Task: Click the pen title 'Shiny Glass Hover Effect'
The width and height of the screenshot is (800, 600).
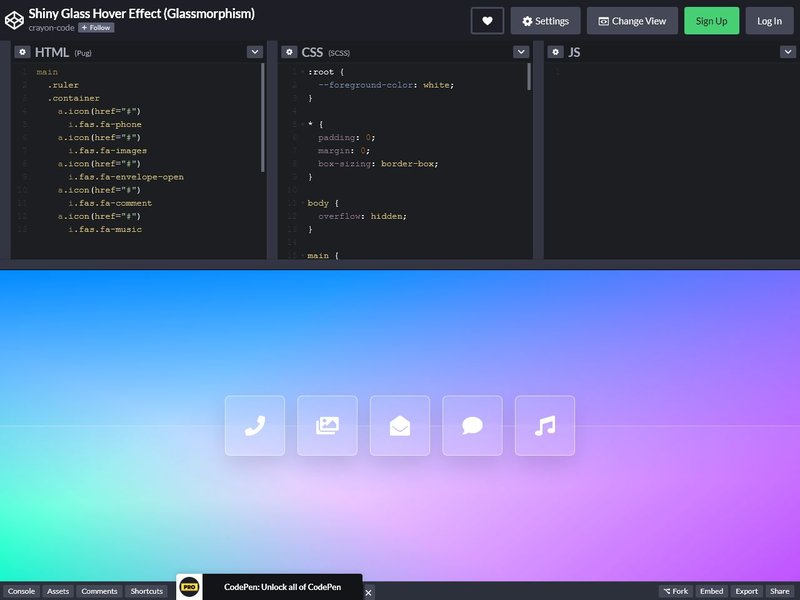Action: click(141, 13)
